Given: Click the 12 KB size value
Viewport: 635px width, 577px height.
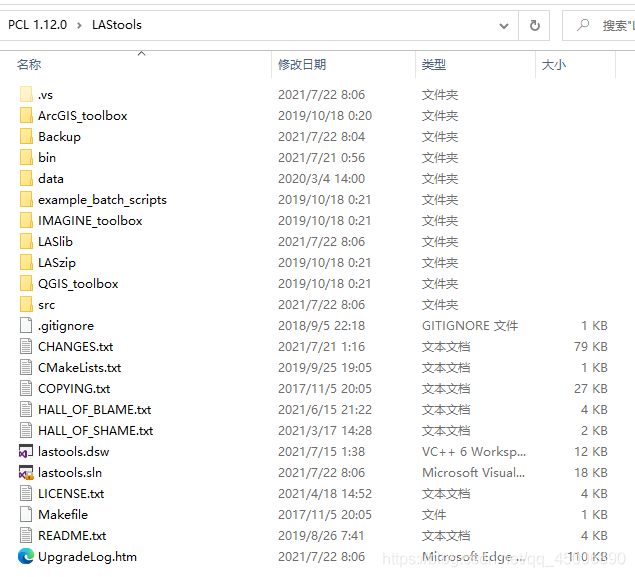Looking at the screenshot, I should [x=590, y=451].
